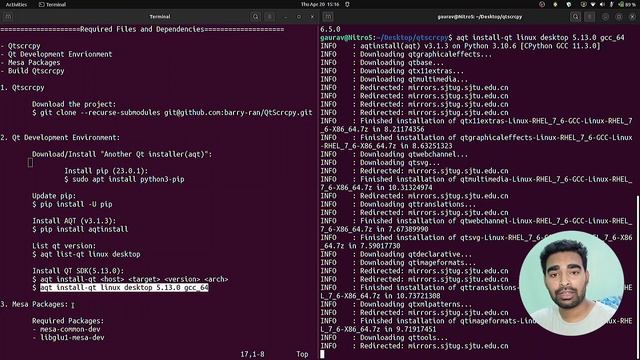This screenshot has height=360, width=640.
Task: Click the small yellow tray indicator icon
Action: click(556, 4)
